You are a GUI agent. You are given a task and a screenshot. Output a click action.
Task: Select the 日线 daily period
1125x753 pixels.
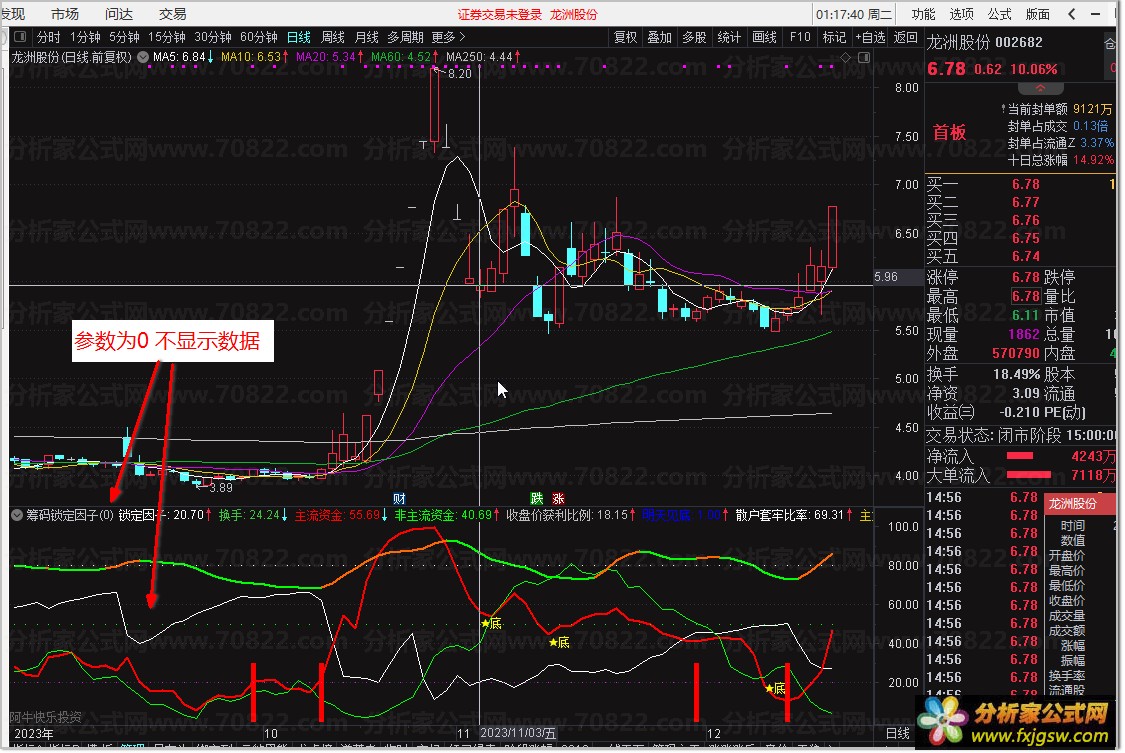[x=298, y=37]
